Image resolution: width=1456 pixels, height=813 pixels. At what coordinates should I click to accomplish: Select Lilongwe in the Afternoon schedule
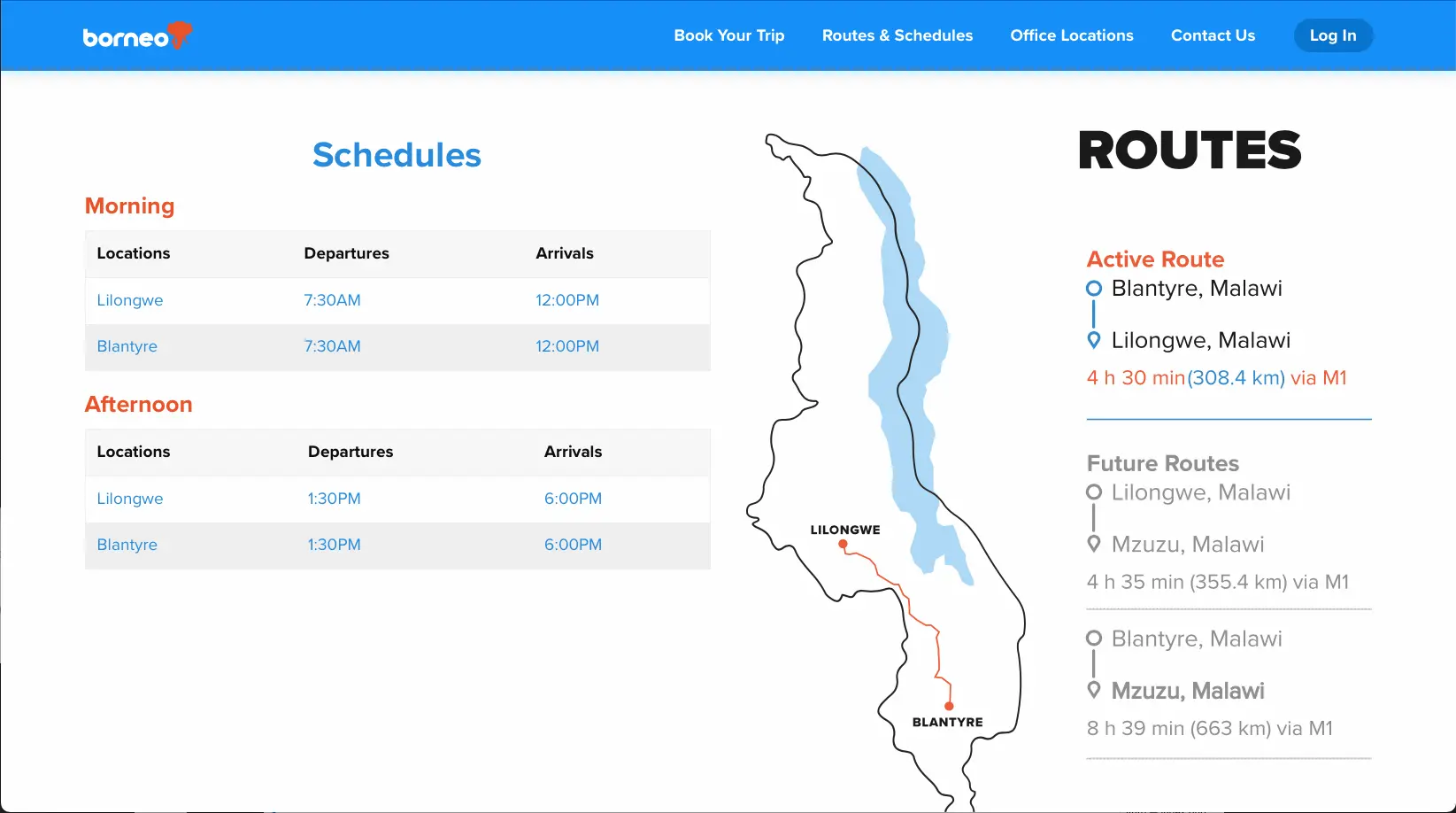point(130,499)
